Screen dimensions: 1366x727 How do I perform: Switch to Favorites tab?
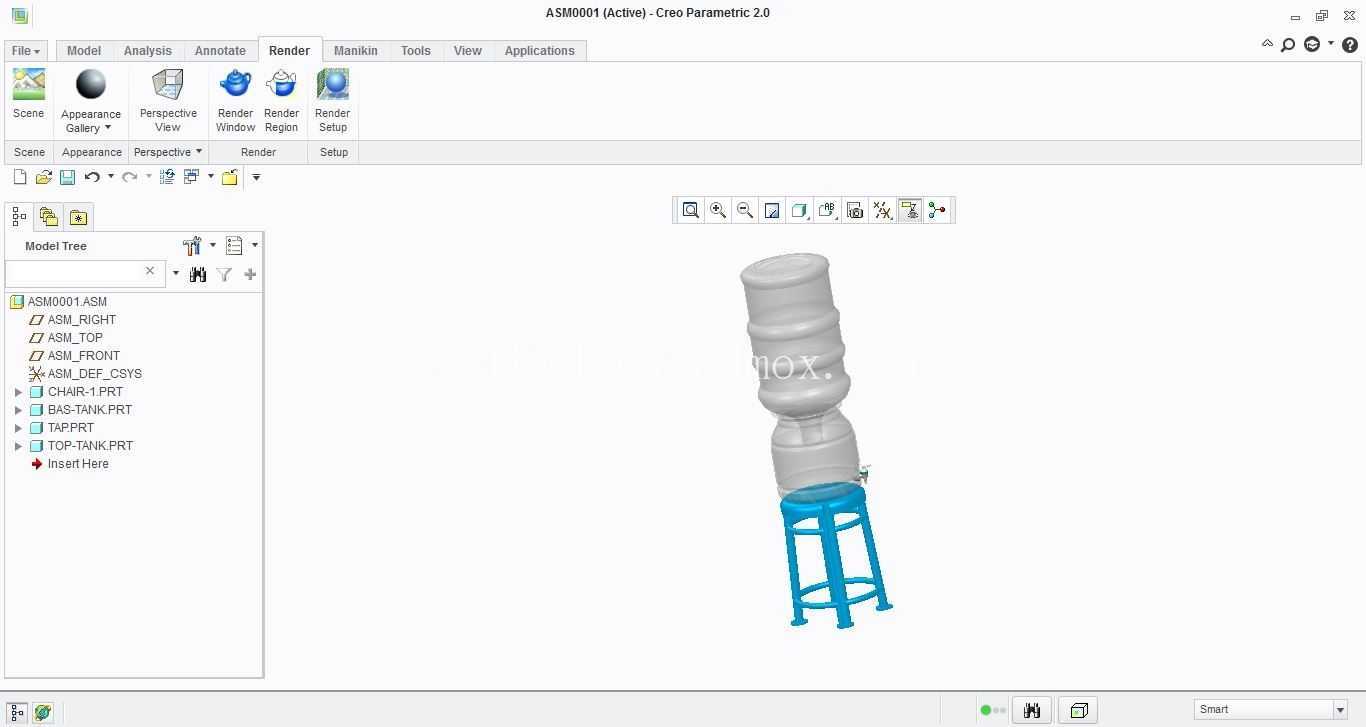point(78,216)
